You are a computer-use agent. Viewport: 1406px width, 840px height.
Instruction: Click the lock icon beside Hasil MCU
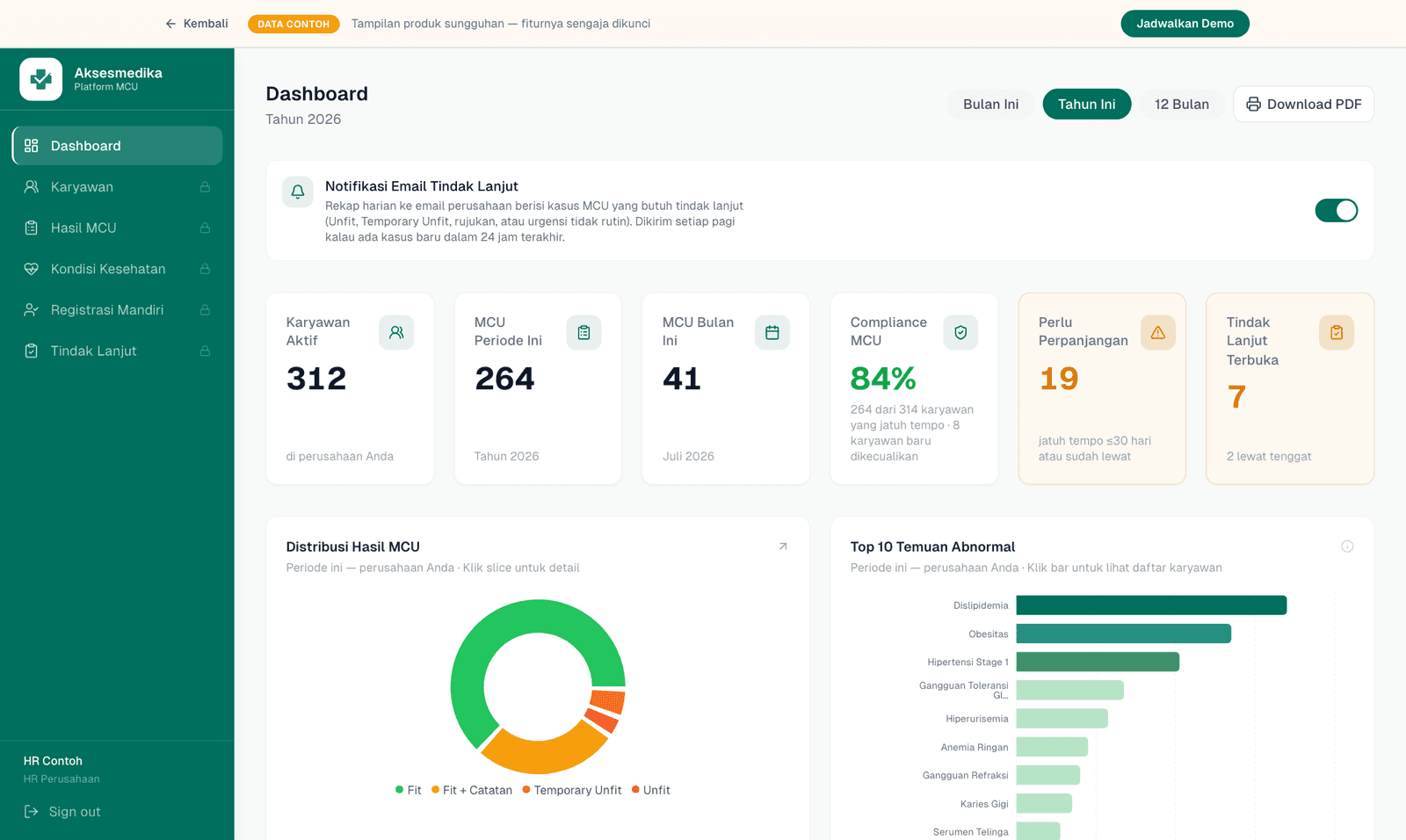tap(205, 228)
